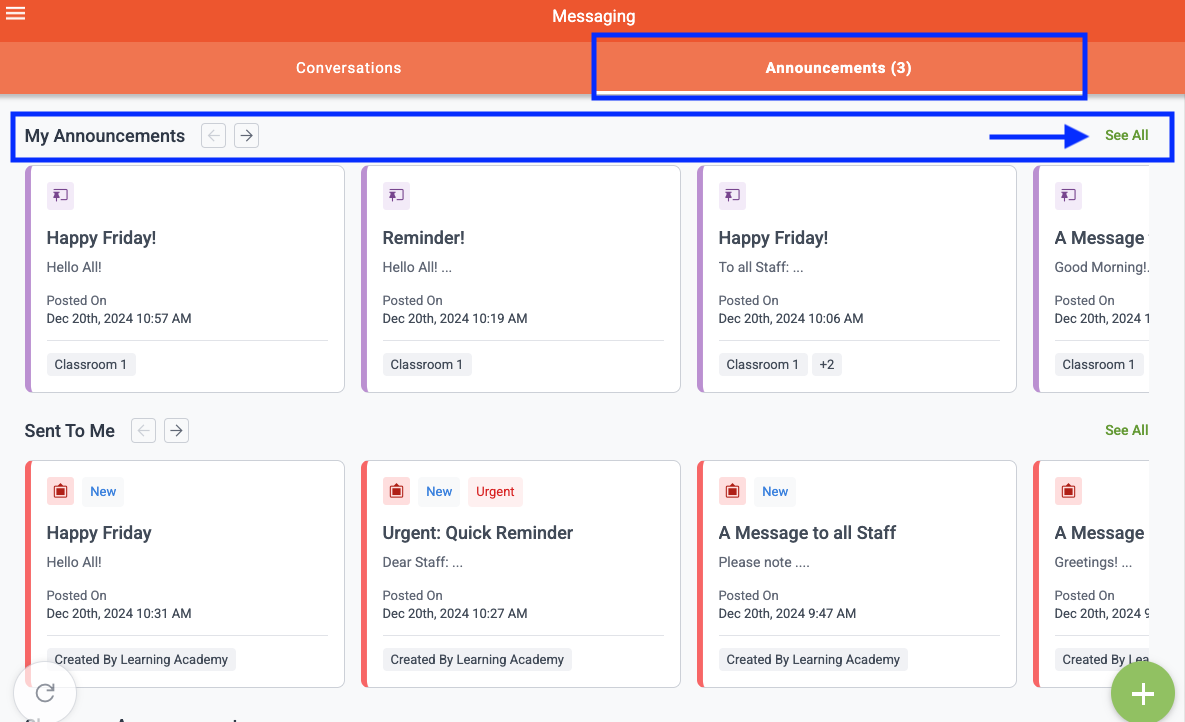The width and height of the screenshot is (1185, 722).
Task: Click New badge on Happy Friday card
Action: click(x=103, y=491)
